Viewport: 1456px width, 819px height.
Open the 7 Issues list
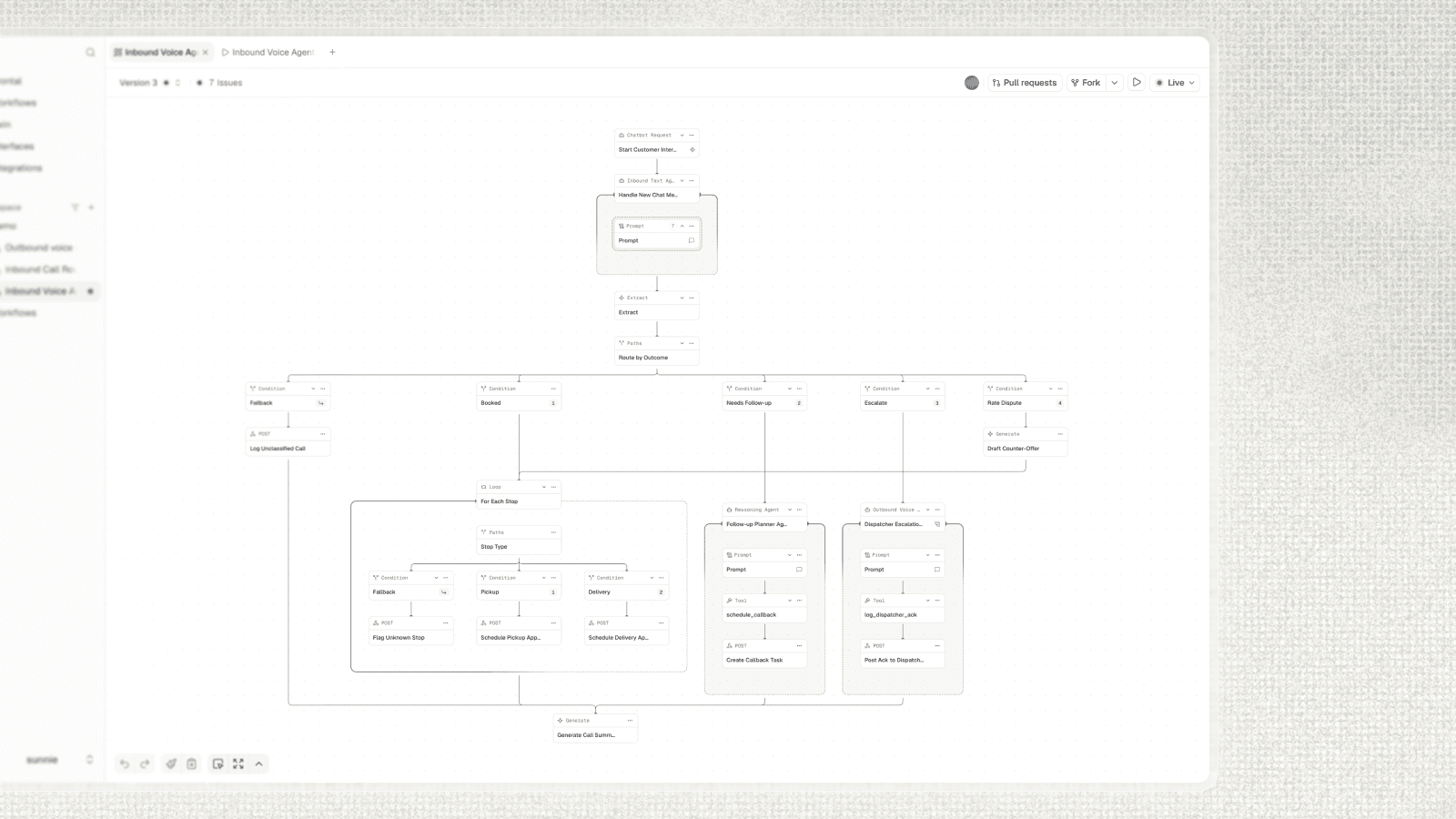[219, 83]
